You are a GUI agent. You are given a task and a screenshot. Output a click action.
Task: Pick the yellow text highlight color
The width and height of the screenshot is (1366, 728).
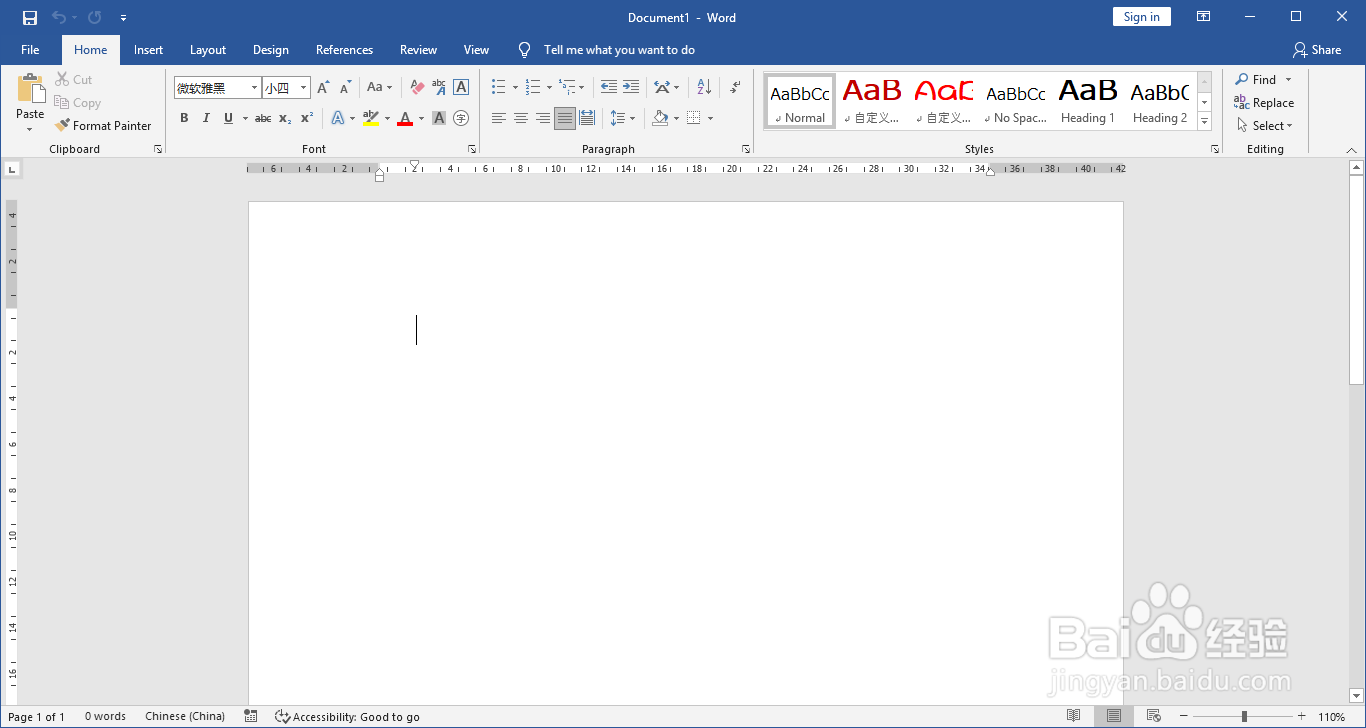pyautogui.click(x=370, y=118)
